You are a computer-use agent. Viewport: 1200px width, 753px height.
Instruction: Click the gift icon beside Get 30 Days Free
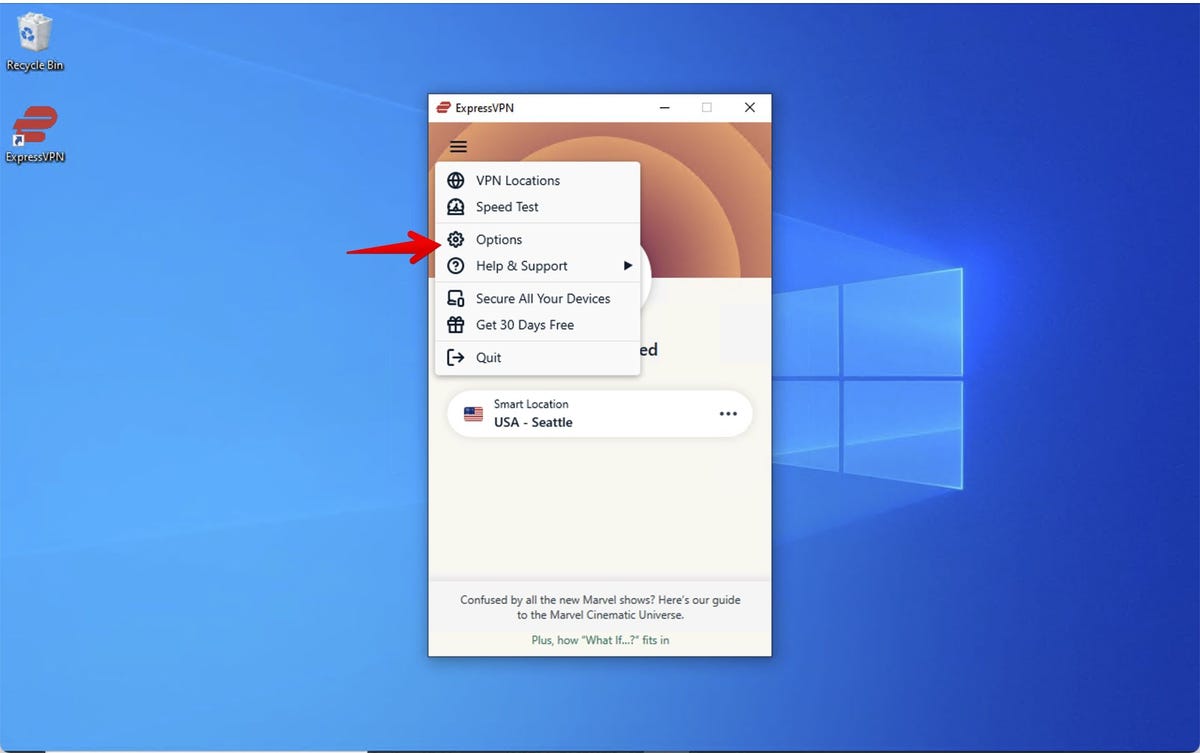[x=456, y=325]
